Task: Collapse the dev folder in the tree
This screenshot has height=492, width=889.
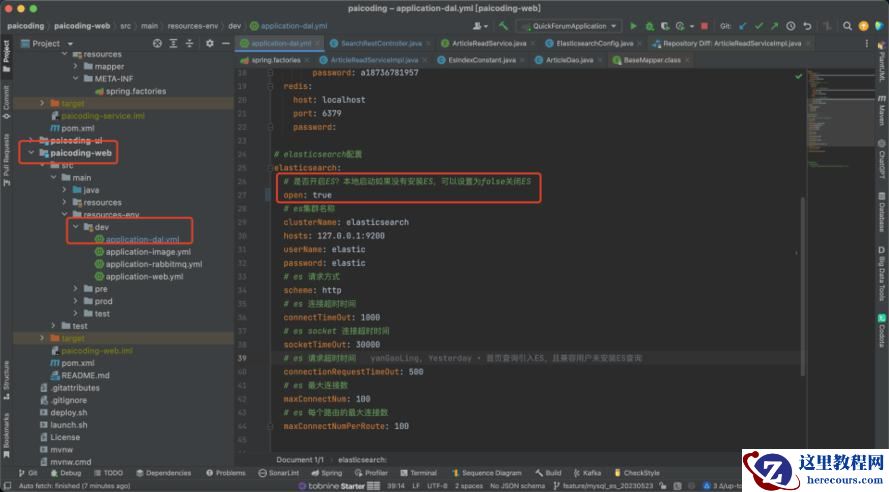Action: pos(74,227)
